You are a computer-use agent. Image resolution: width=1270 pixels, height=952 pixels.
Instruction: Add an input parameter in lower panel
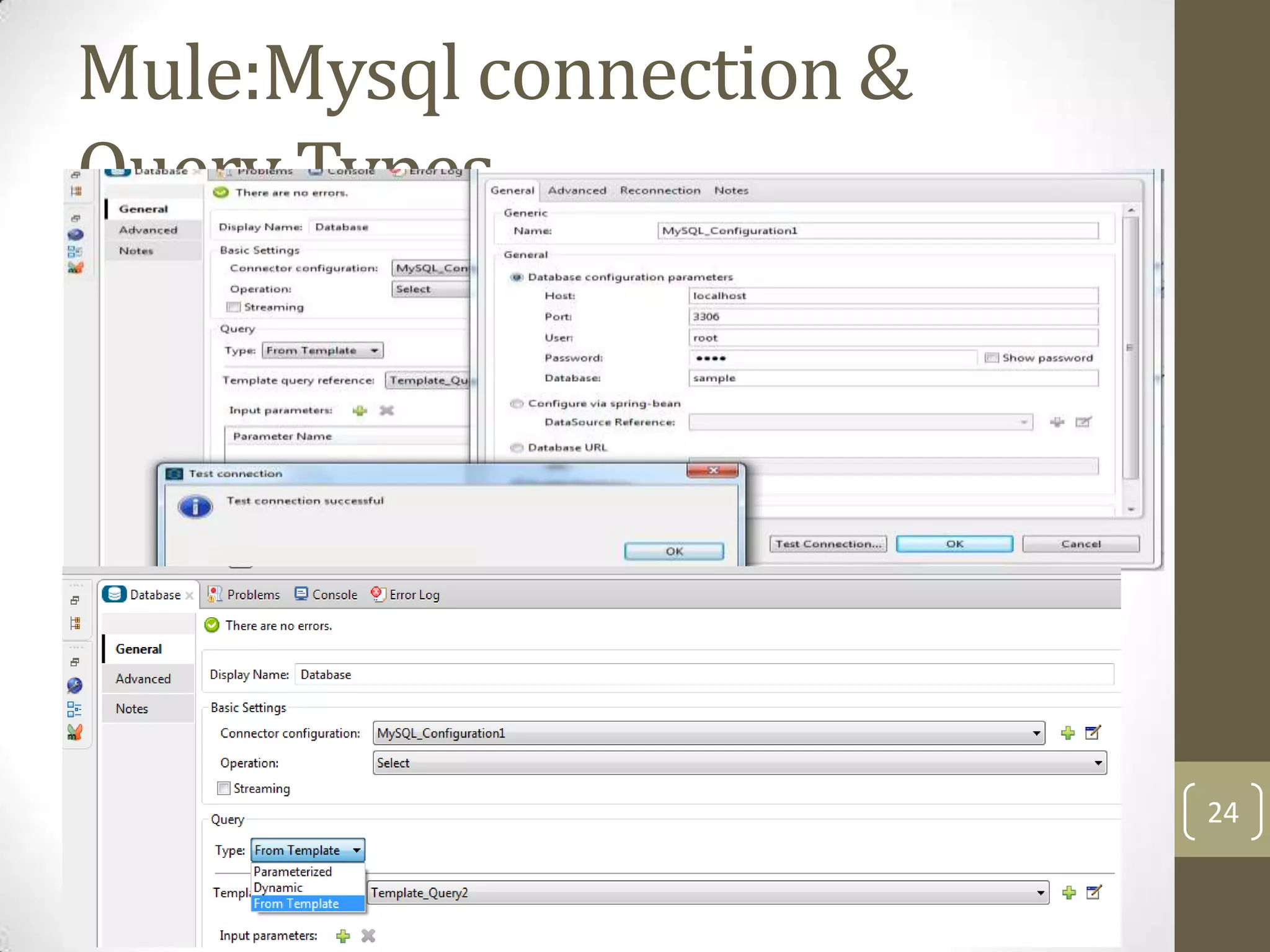click(343, 936)
